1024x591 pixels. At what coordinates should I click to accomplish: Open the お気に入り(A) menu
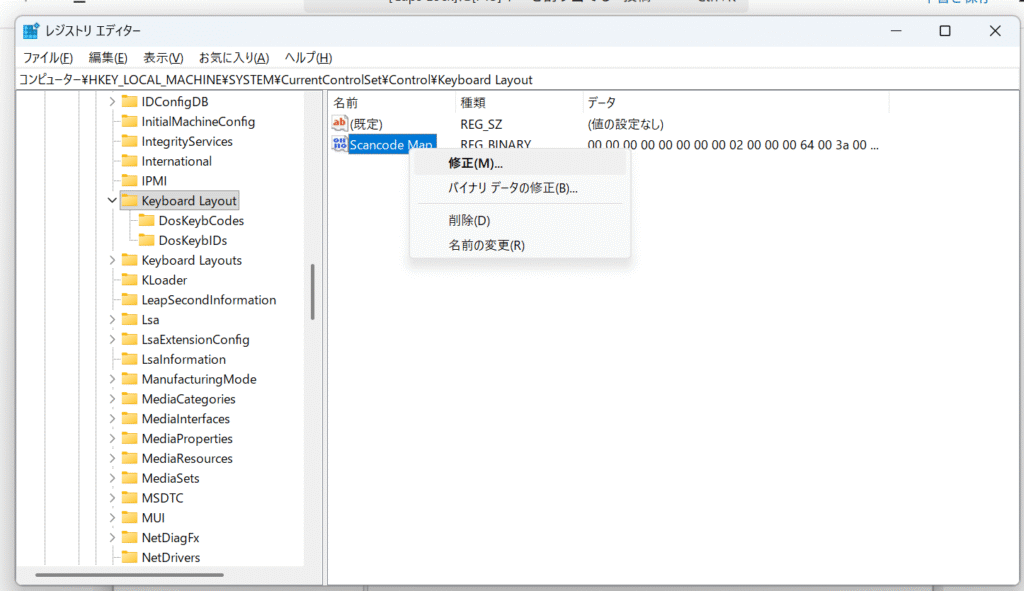point(234,58)
